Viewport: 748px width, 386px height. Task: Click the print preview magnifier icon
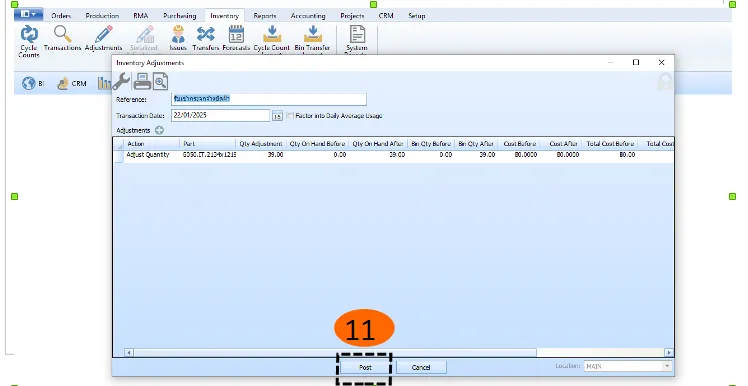tap(160, 82)
